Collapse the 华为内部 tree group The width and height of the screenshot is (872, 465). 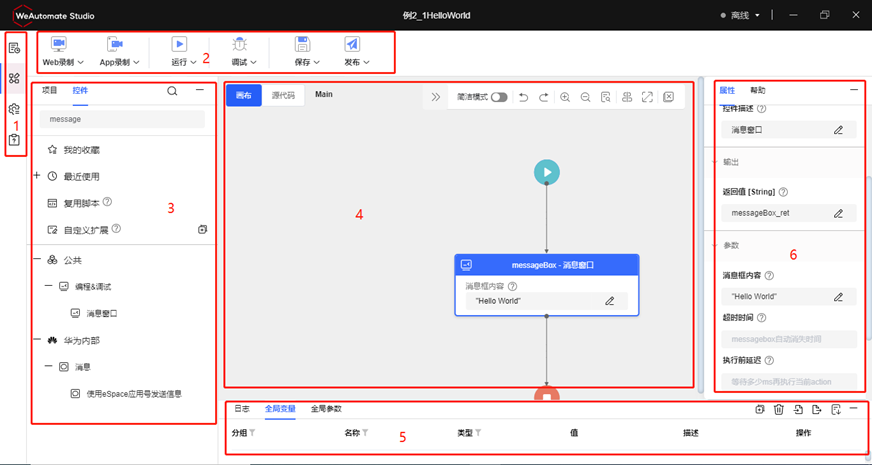pos(37,340)
